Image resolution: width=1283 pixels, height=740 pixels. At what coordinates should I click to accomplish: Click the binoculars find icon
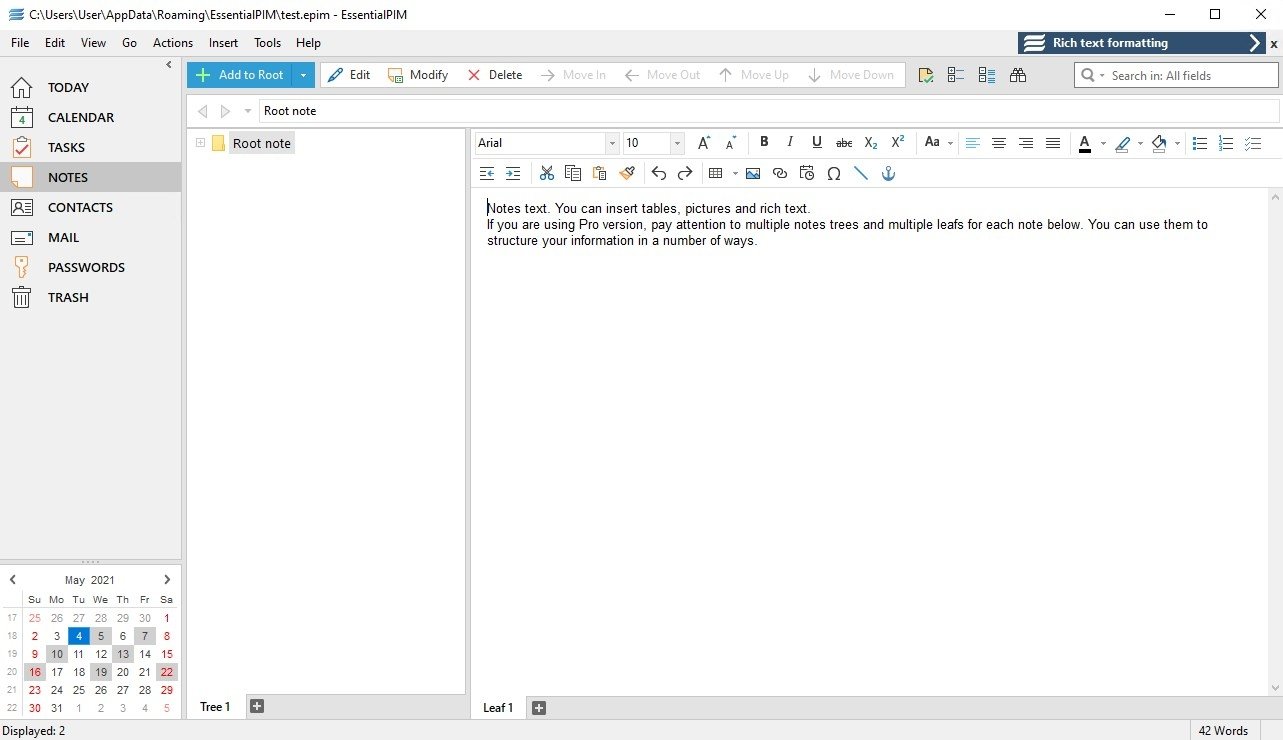coord(1018,75)
